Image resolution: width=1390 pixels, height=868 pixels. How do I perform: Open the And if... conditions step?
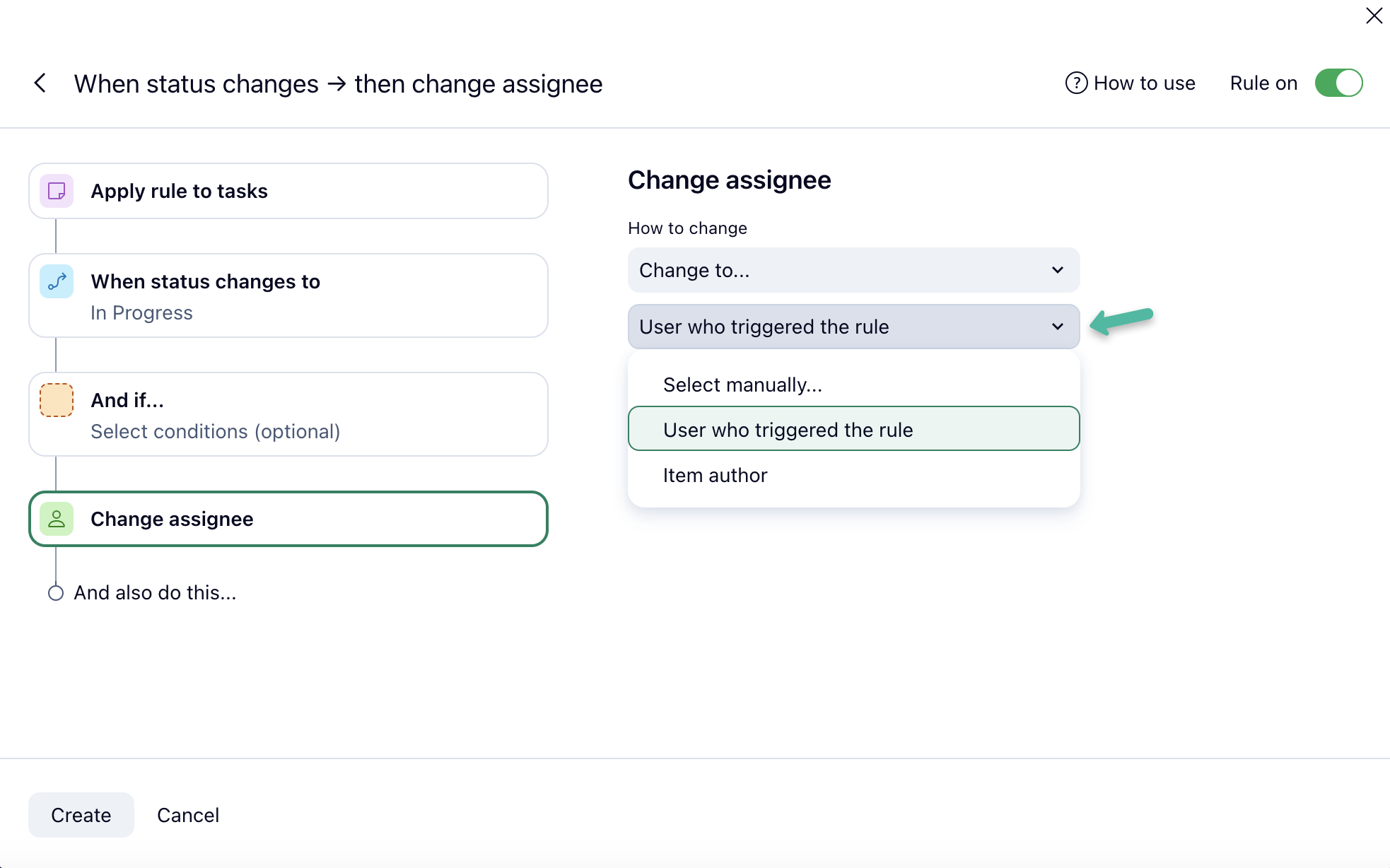click(x=288, y=414)
